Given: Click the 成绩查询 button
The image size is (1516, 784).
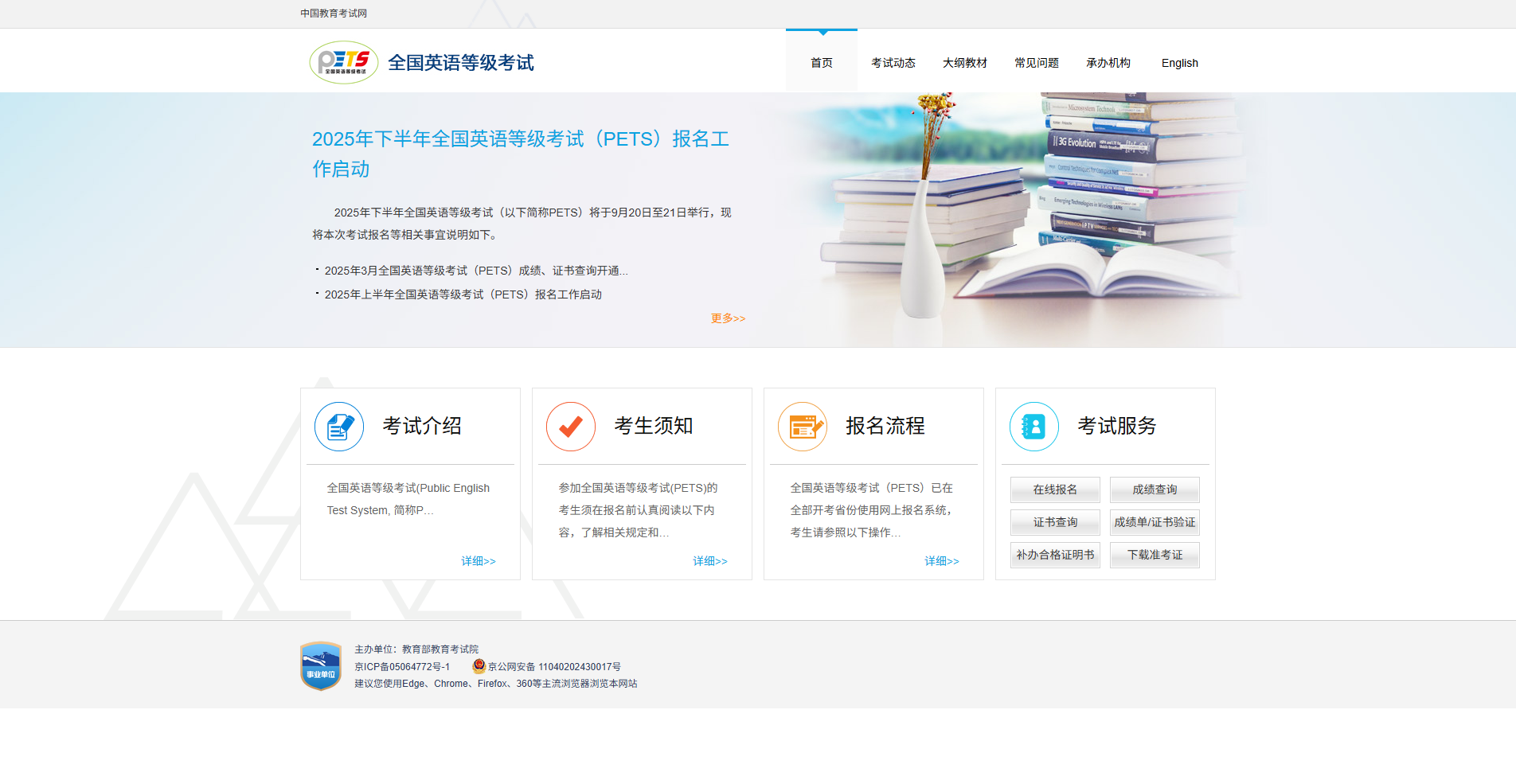Looking at the screenshot, I should (1154, 490).
